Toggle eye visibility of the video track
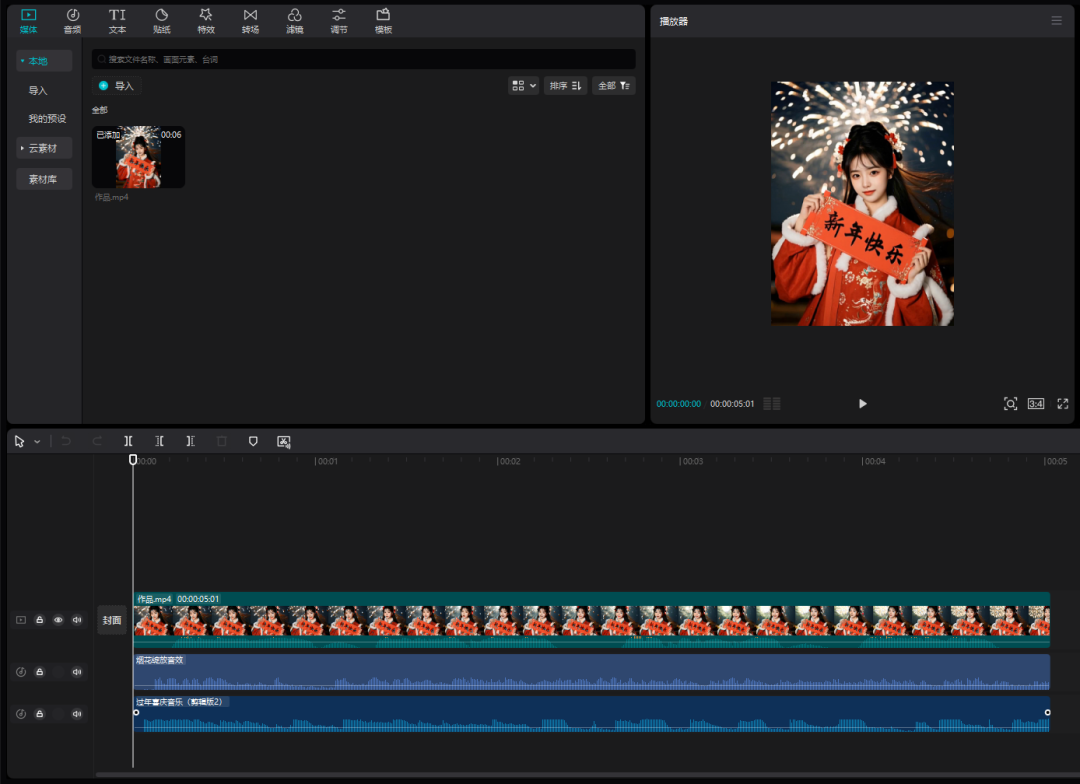 58,620
